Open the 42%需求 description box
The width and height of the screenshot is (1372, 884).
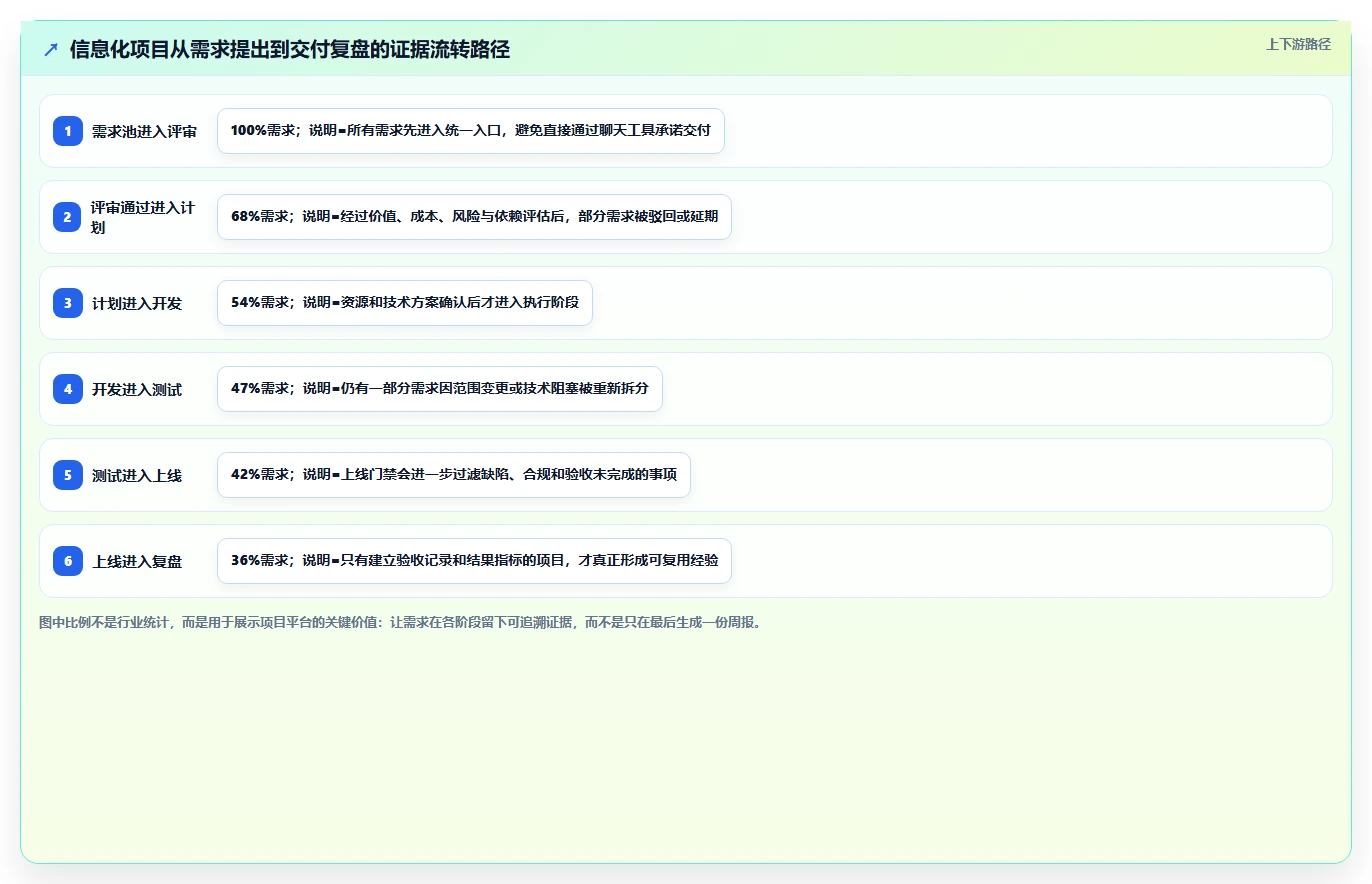pyautogui.click(x=454, y=475)
